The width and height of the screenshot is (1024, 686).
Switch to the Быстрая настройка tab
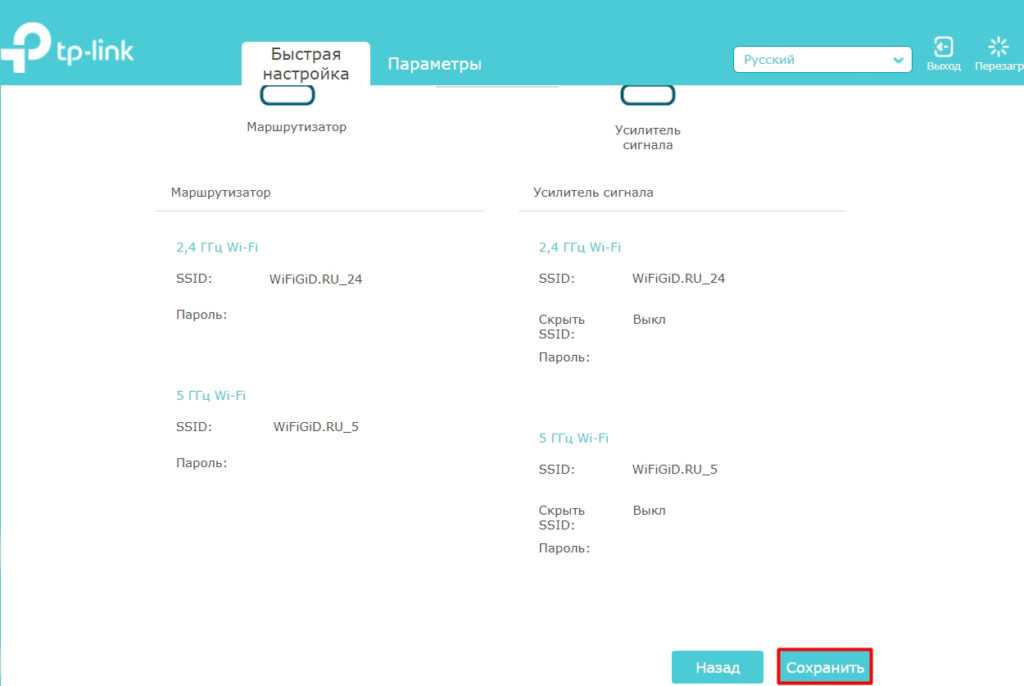(306, 64)
